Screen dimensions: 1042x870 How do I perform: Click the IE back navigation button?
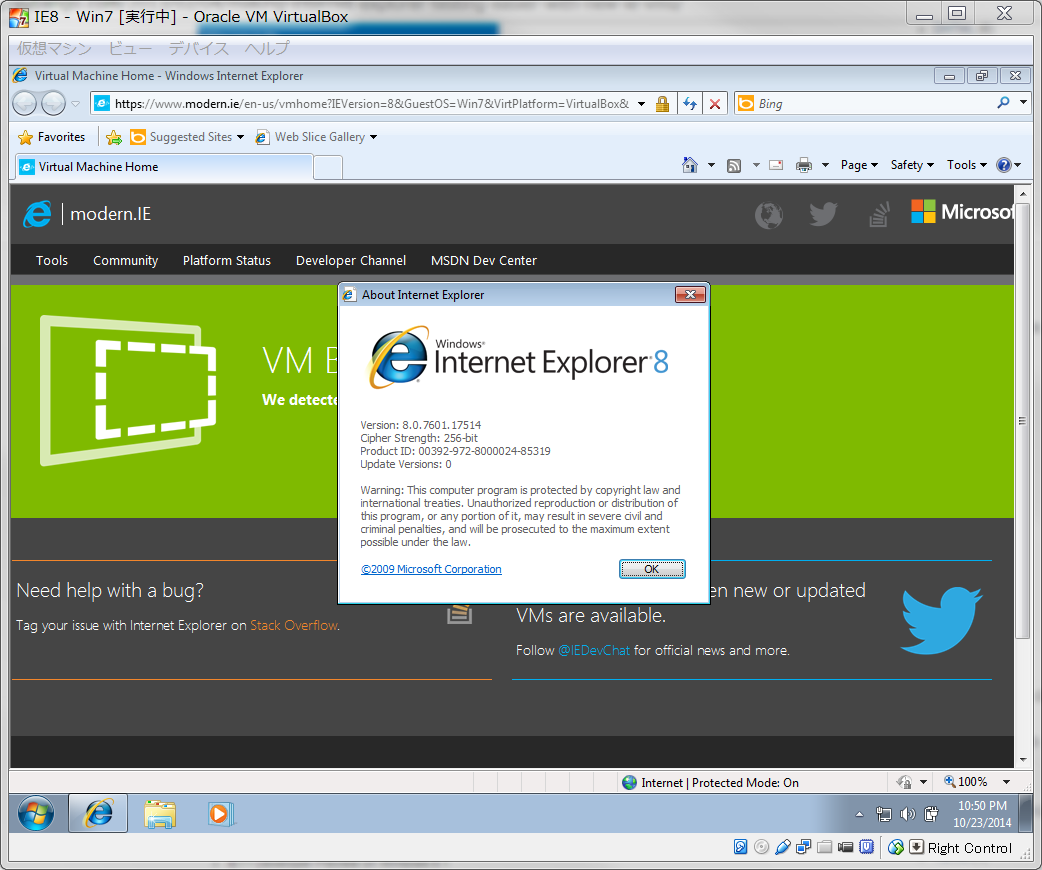[25, 104]
